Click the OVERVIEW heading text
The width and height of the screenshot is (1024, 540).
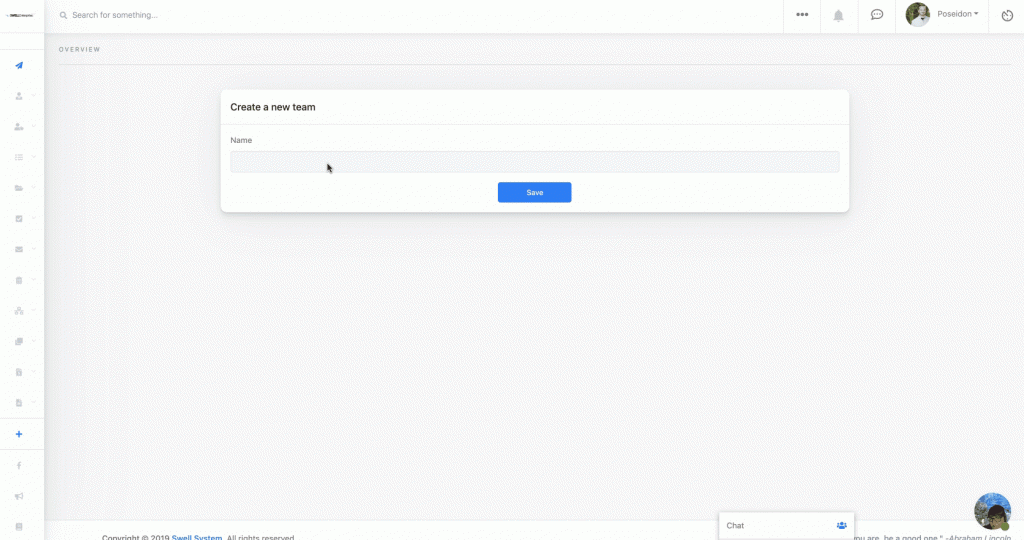pos(80,50)
